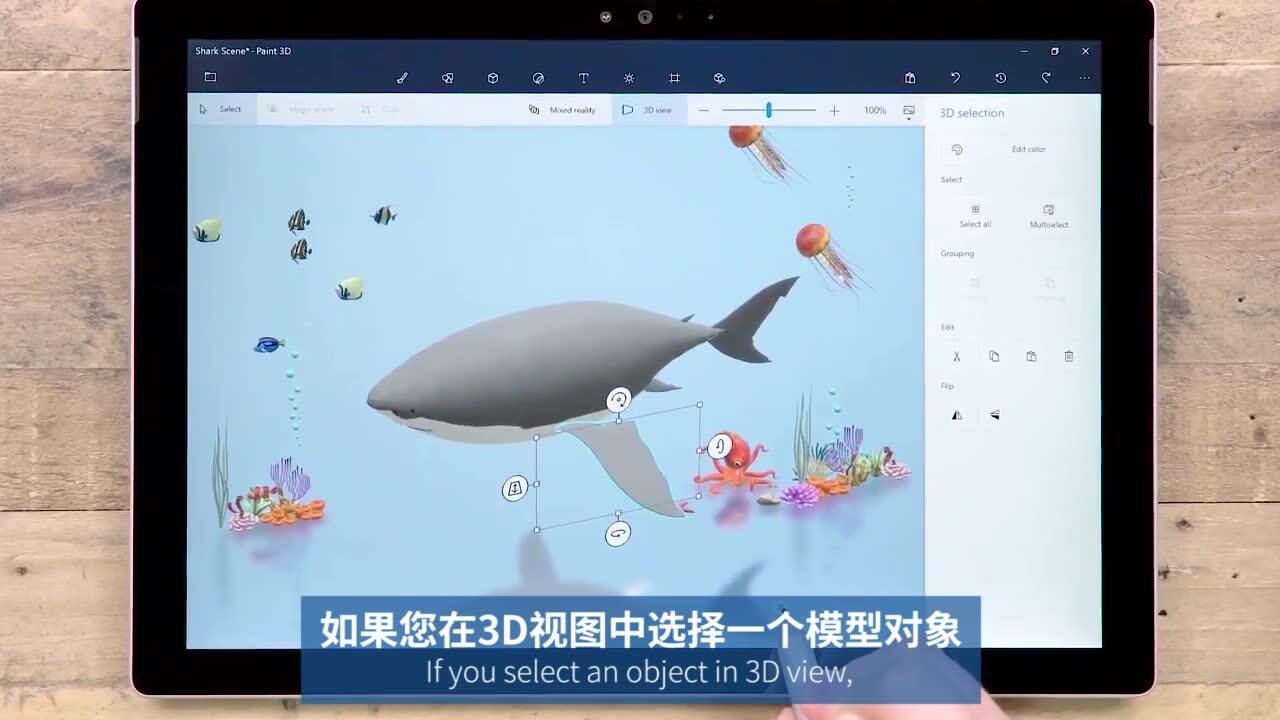Click Cut in the Edit section
Image resolution: width=1280 pixels, height=720 pixels.
tap(955, 356)
